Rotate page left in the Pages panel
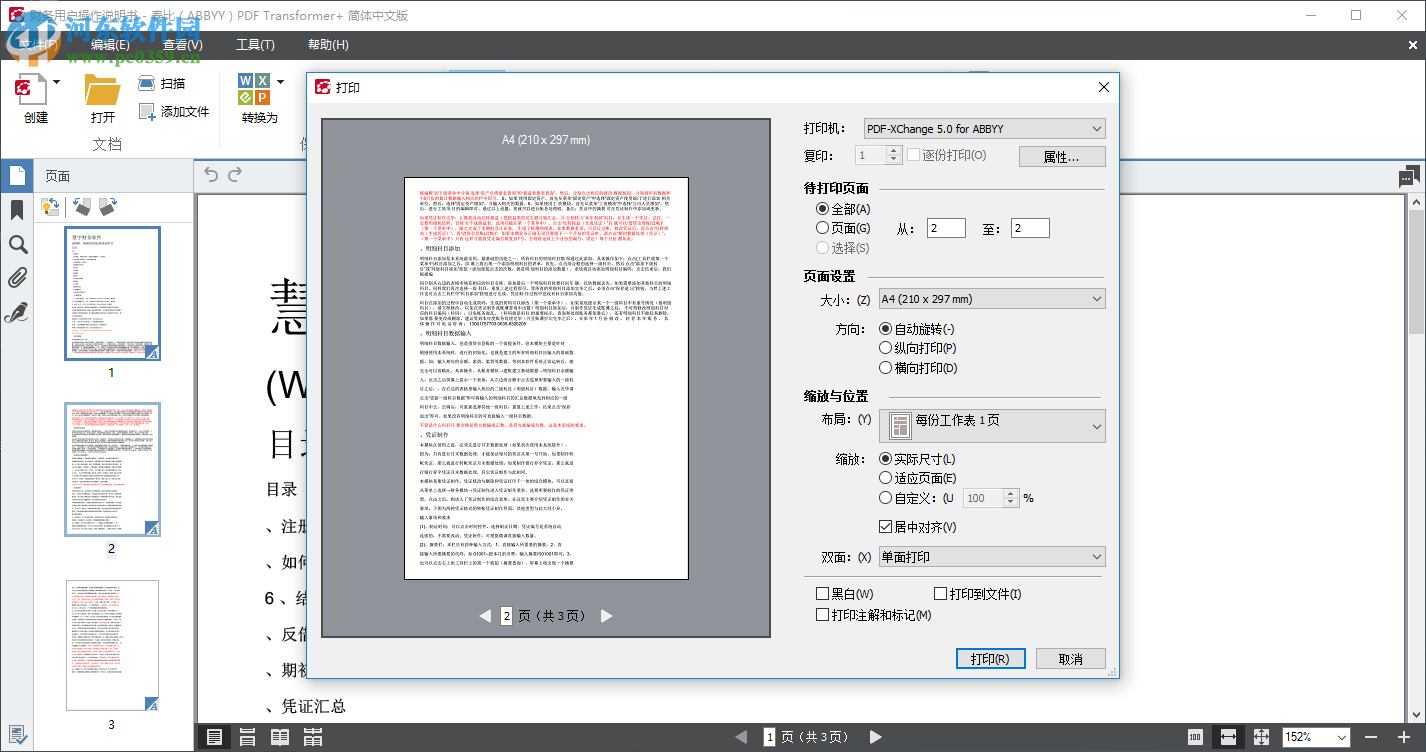Image resolution: width=1426 pixels, height=752 pixels. [x=81, y=205]
